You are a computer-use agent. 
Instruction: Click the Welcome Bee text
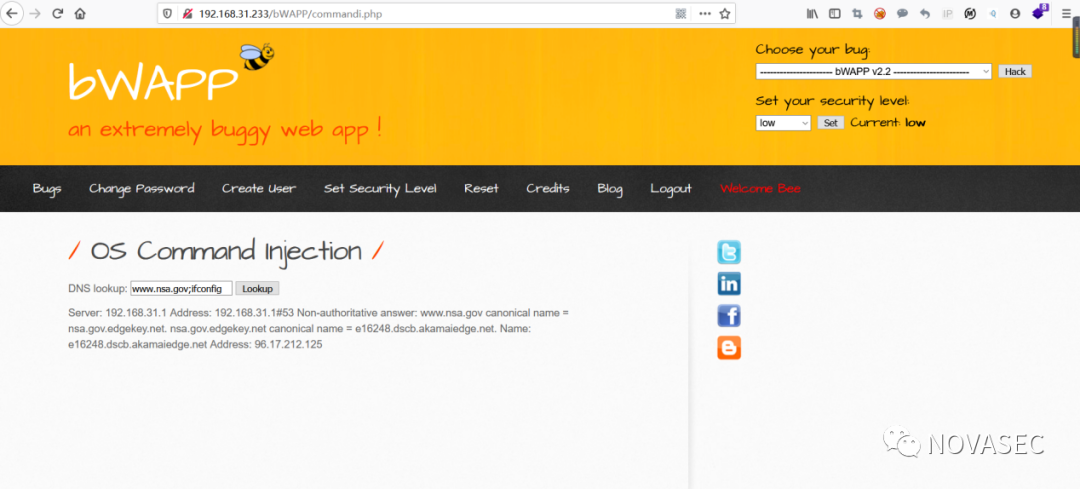click(x=760, y=189)
